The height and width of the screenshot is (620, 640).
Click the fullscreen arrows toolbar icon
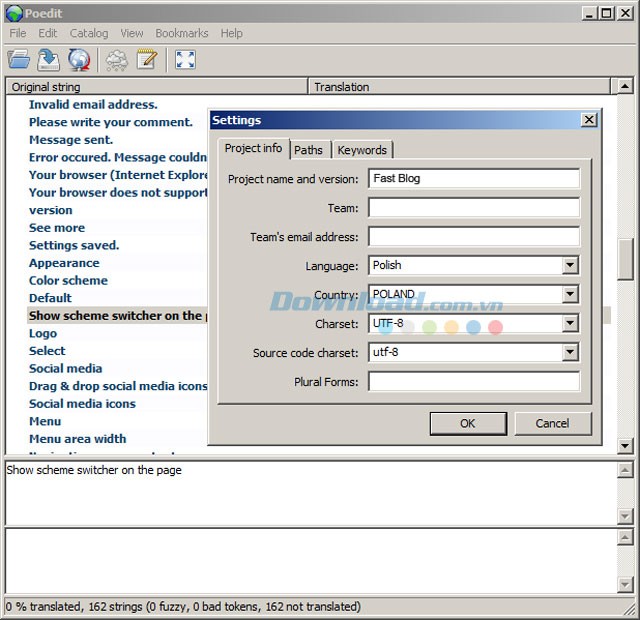(x=185, y=60)
